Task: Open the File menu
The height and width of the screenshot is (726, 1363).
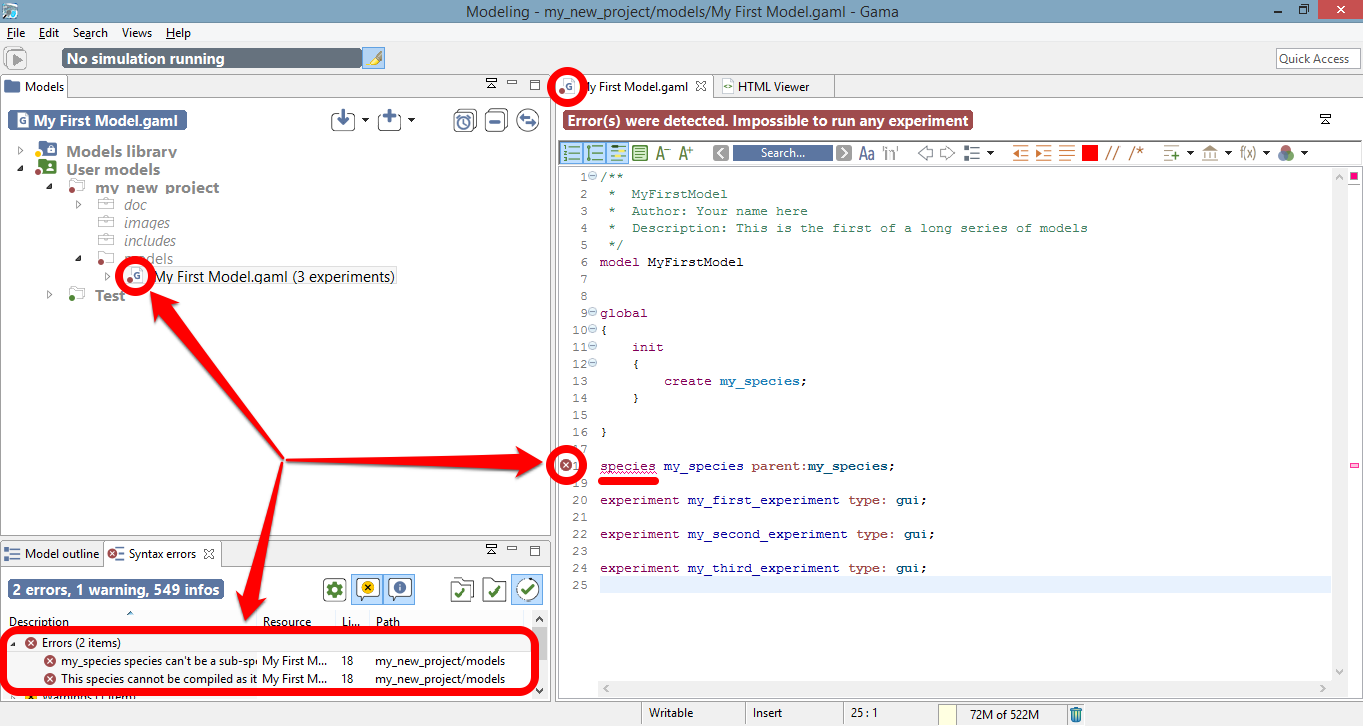Action: [16, 33]
